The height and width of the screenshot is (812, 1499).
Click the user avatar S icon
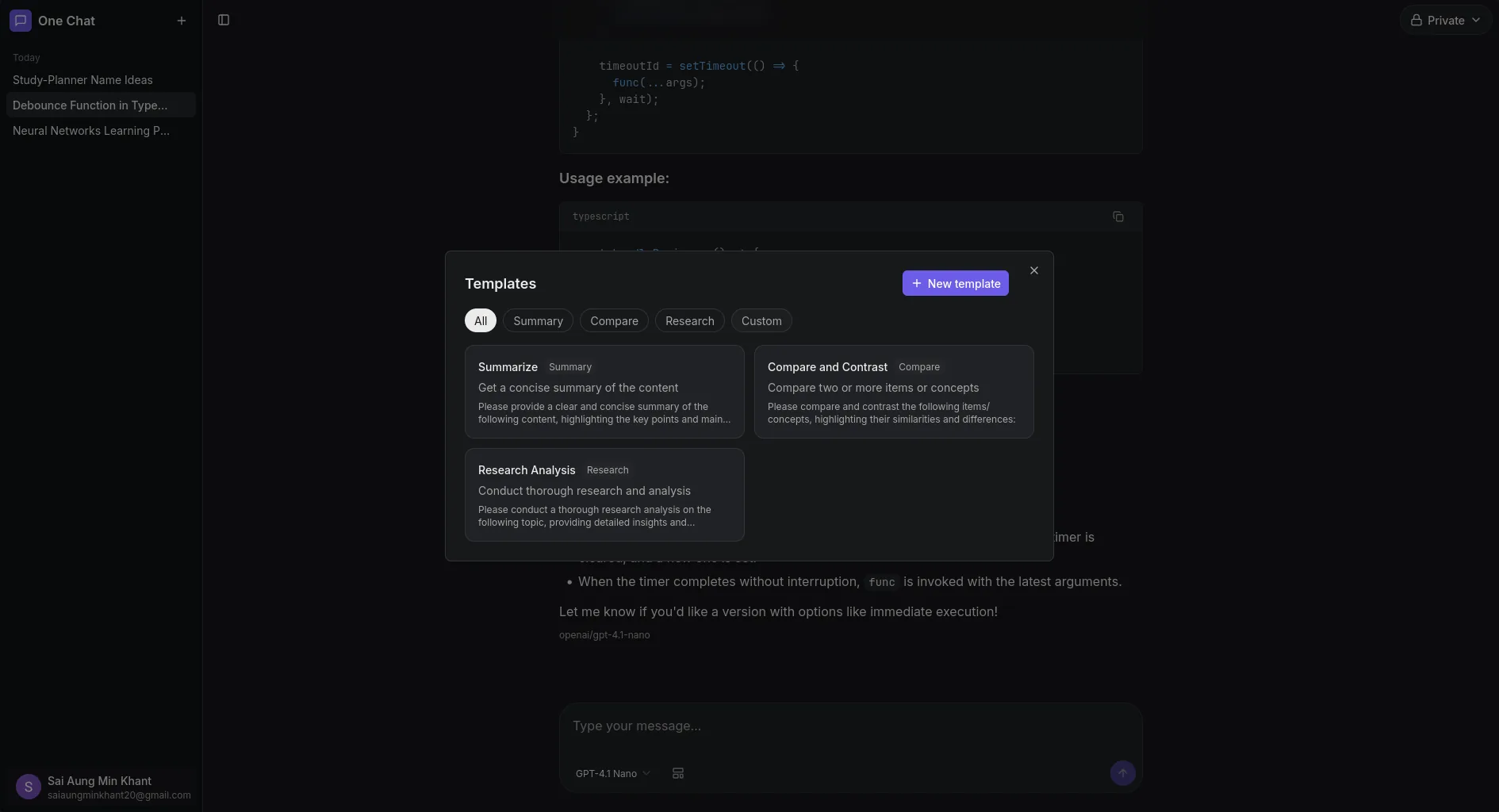tap(29, 787)
